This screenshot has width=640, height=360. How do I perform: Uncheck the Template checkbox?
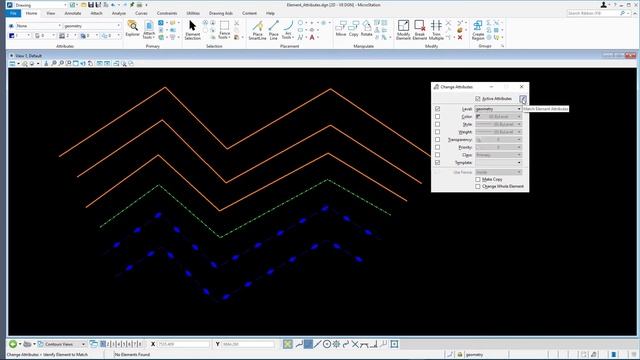pos(438,162)
